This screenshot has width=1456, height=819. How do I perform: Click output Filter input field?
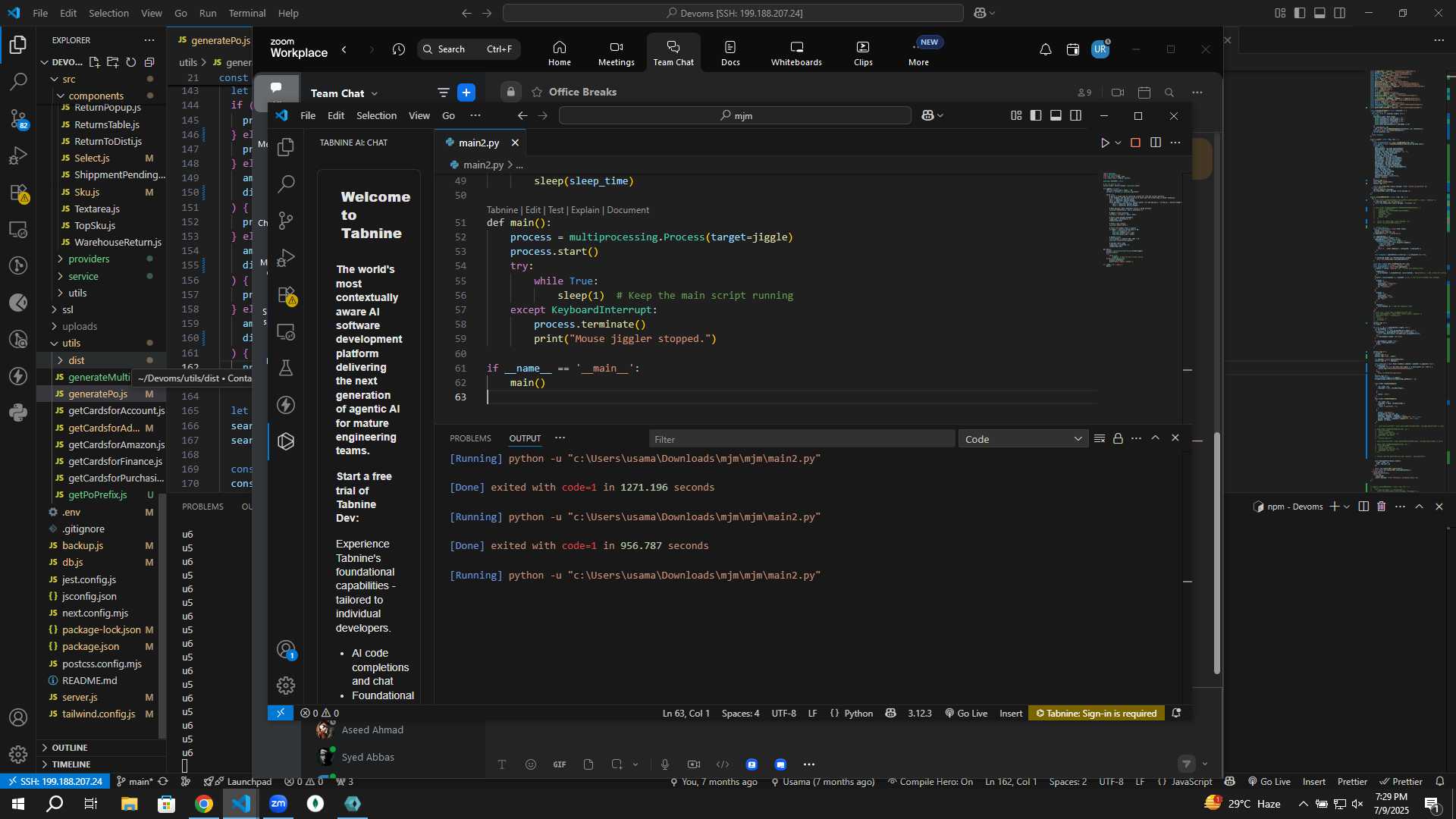(x=802, y=439)
